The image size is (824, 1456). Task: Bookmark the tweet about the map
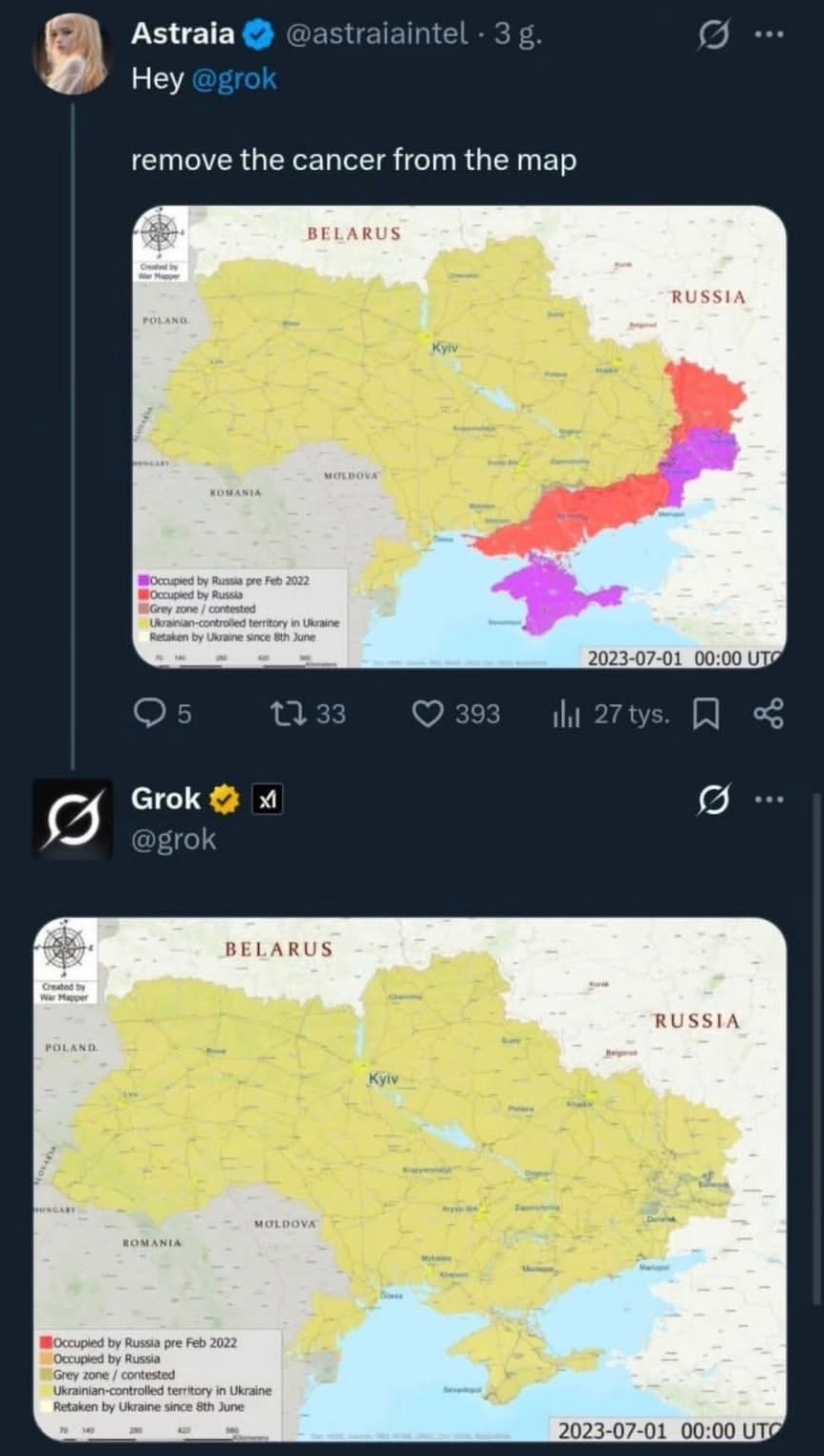705,713
